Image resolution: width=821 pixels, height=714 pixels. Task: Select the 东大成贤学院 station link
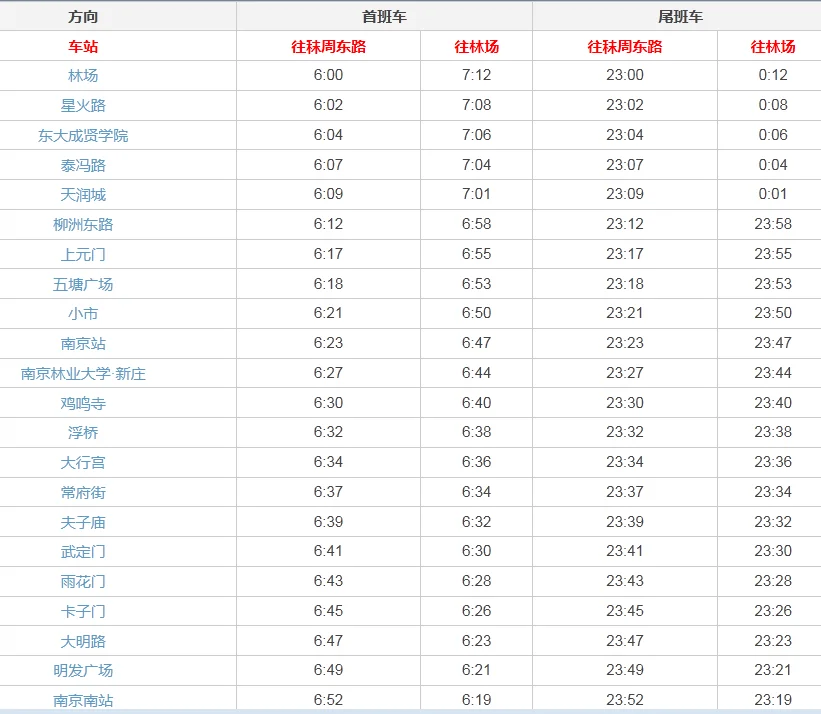(x=83, y=135)
